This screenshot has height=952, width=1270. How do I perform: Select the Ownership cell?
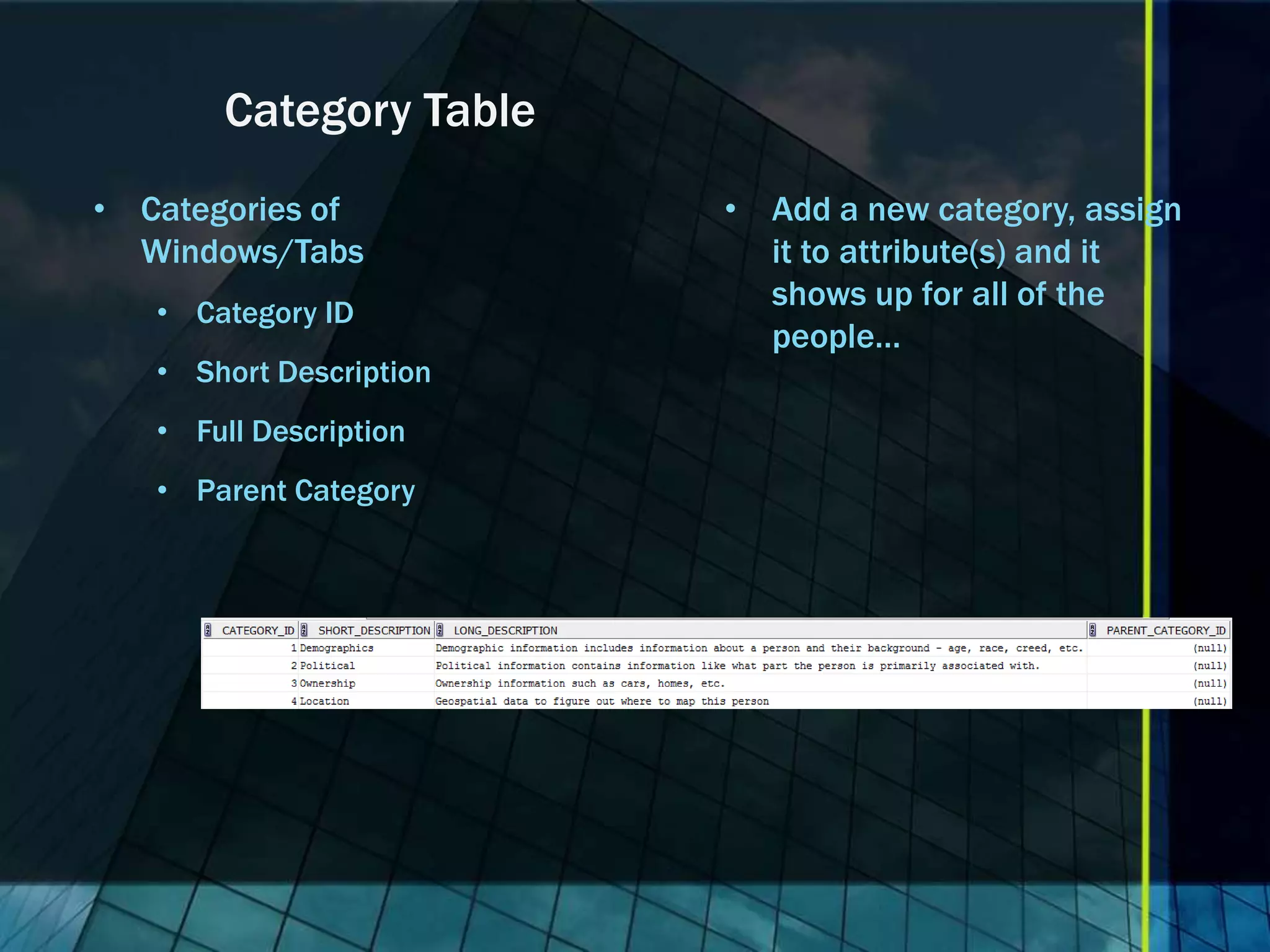click(x=366, y=684)
